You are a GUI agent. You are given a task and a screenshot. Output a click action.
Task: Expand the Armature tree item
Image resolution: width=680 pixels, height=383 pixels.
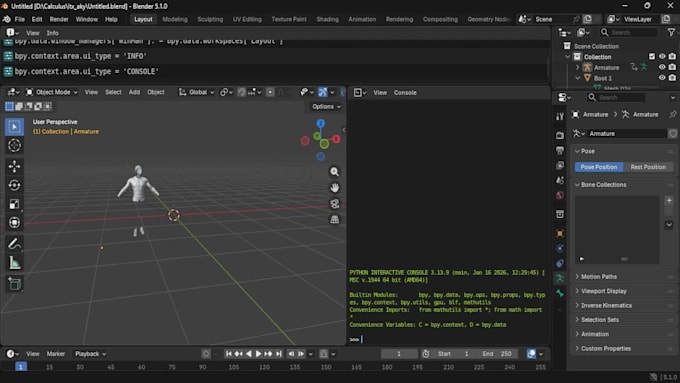[577, 68]
